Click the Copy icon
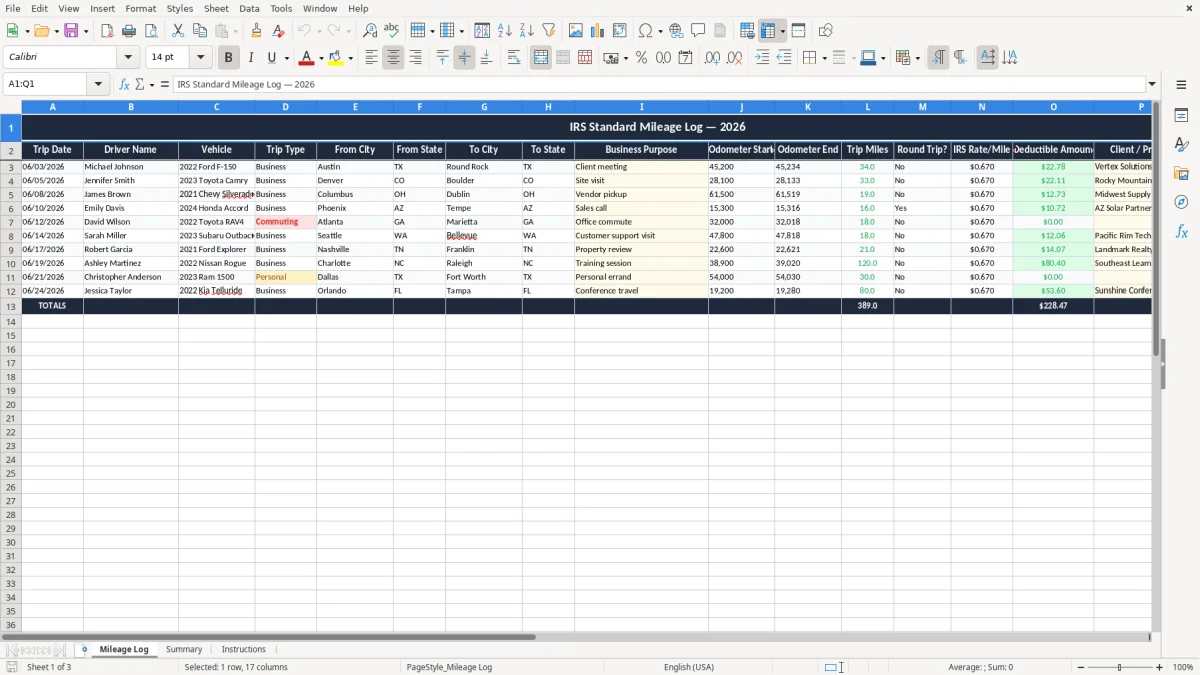This screenshot has width=1200, height=675. coord(200,31)
